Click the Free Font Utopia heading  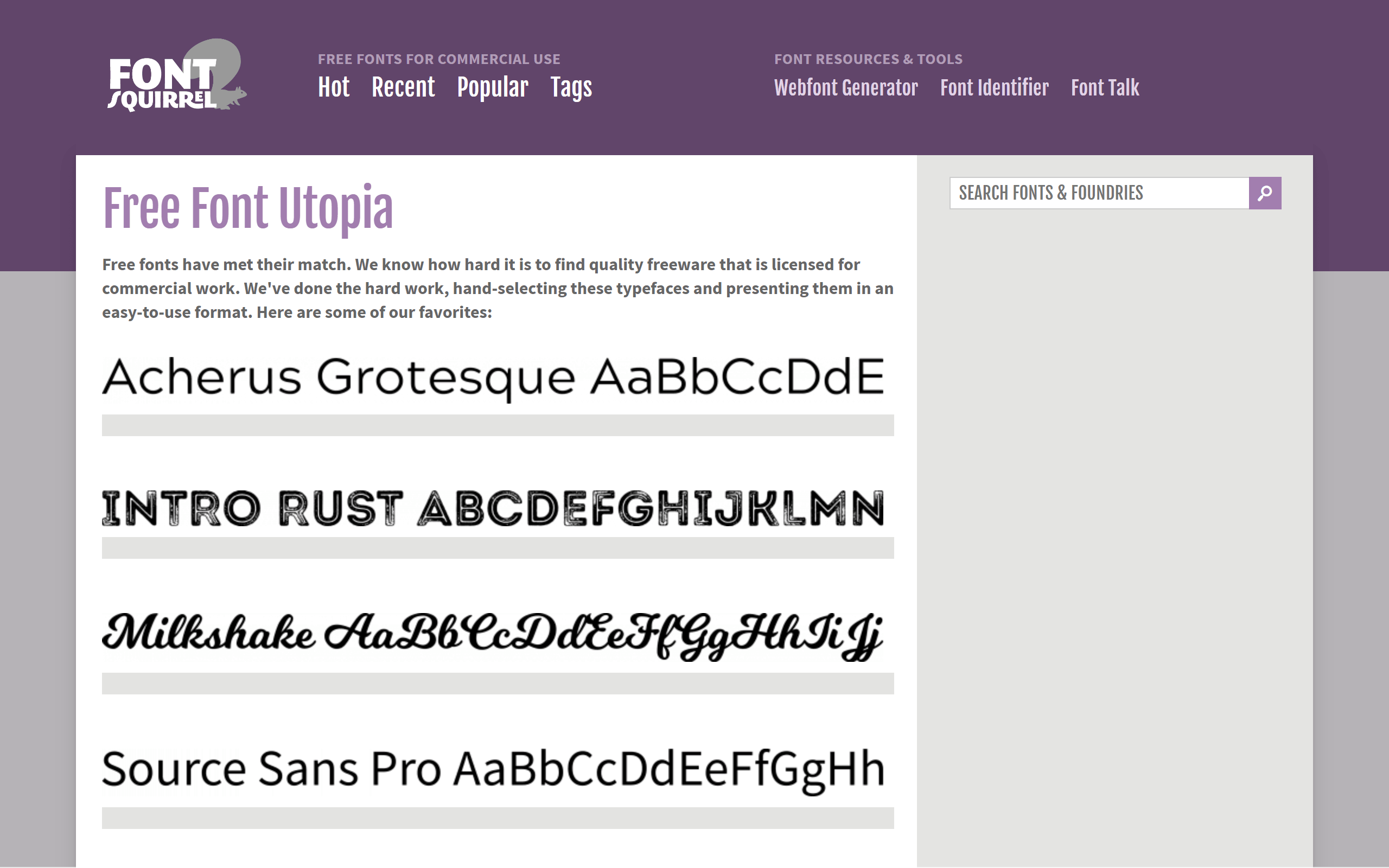pos(247,209)
